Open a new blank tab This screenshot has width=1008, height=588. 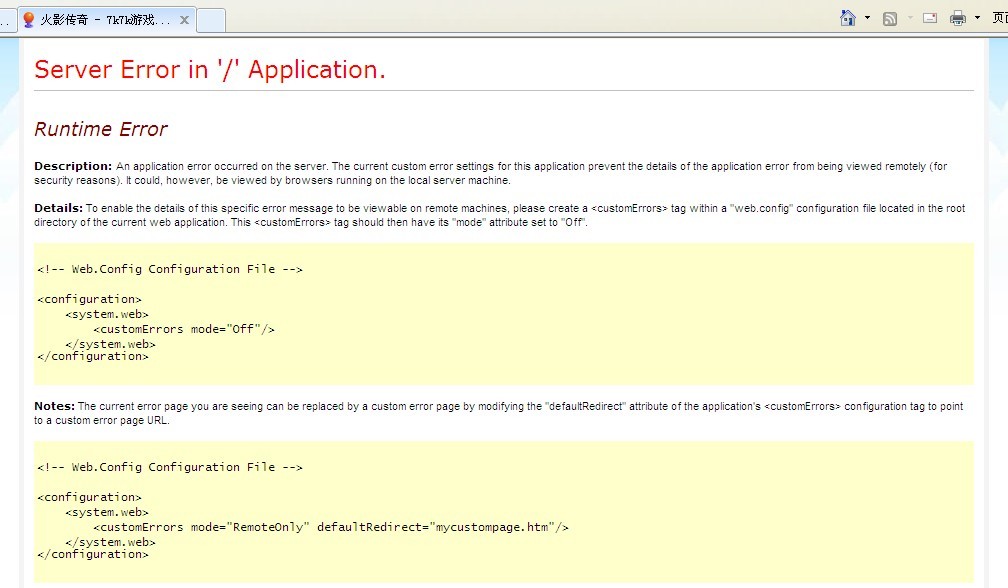(x=210, y=20)
